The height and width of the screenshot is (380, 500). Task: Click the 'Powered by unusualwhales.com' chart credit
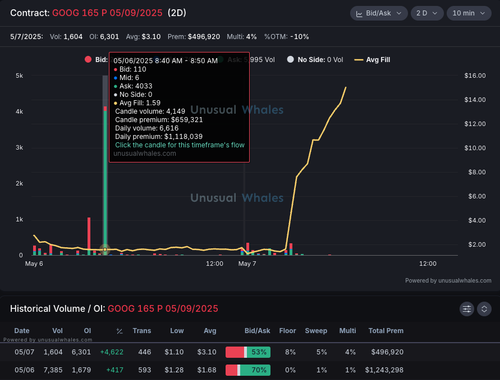click(x=448, y=281)
